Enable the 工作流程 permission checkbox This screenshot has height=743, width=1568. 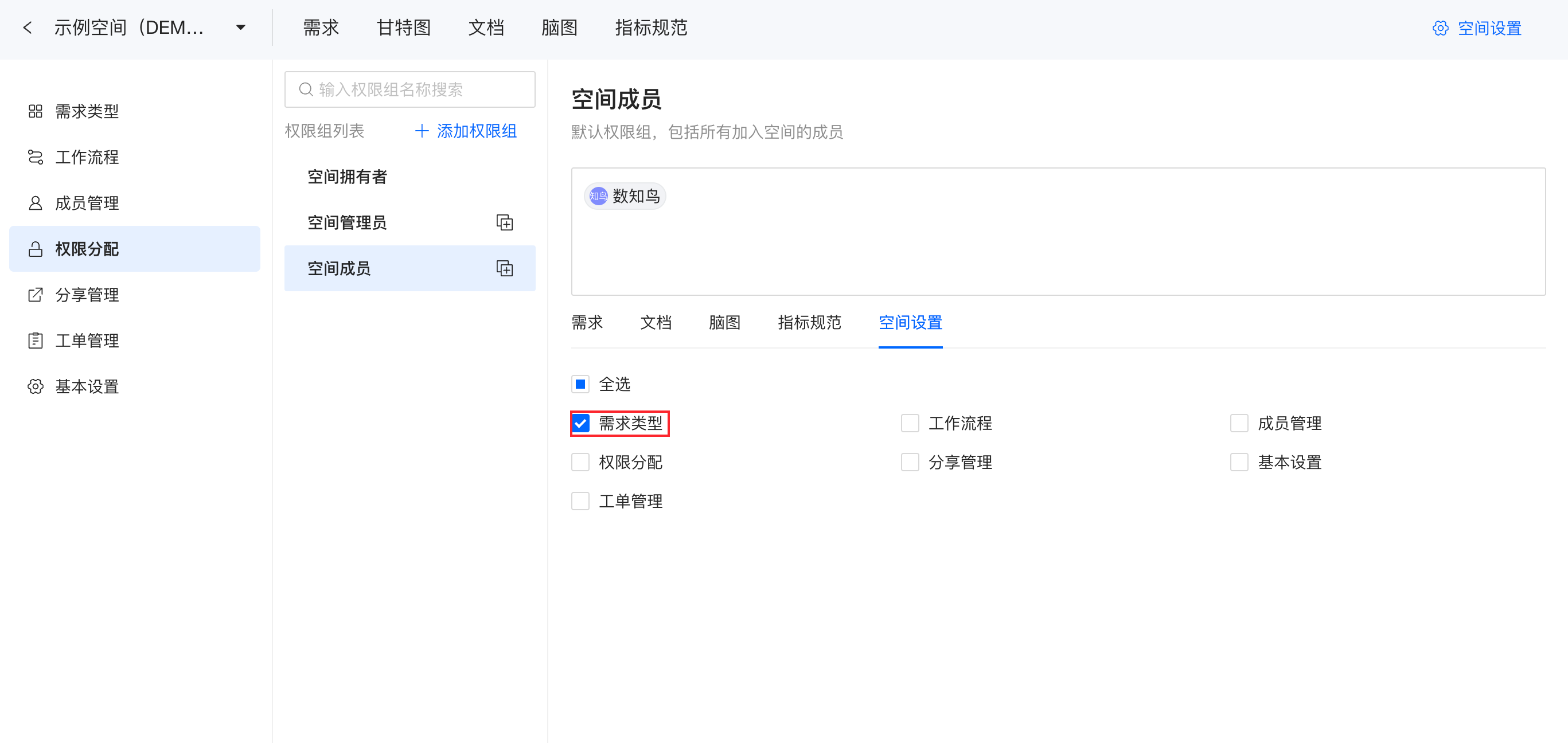point(910,424)
